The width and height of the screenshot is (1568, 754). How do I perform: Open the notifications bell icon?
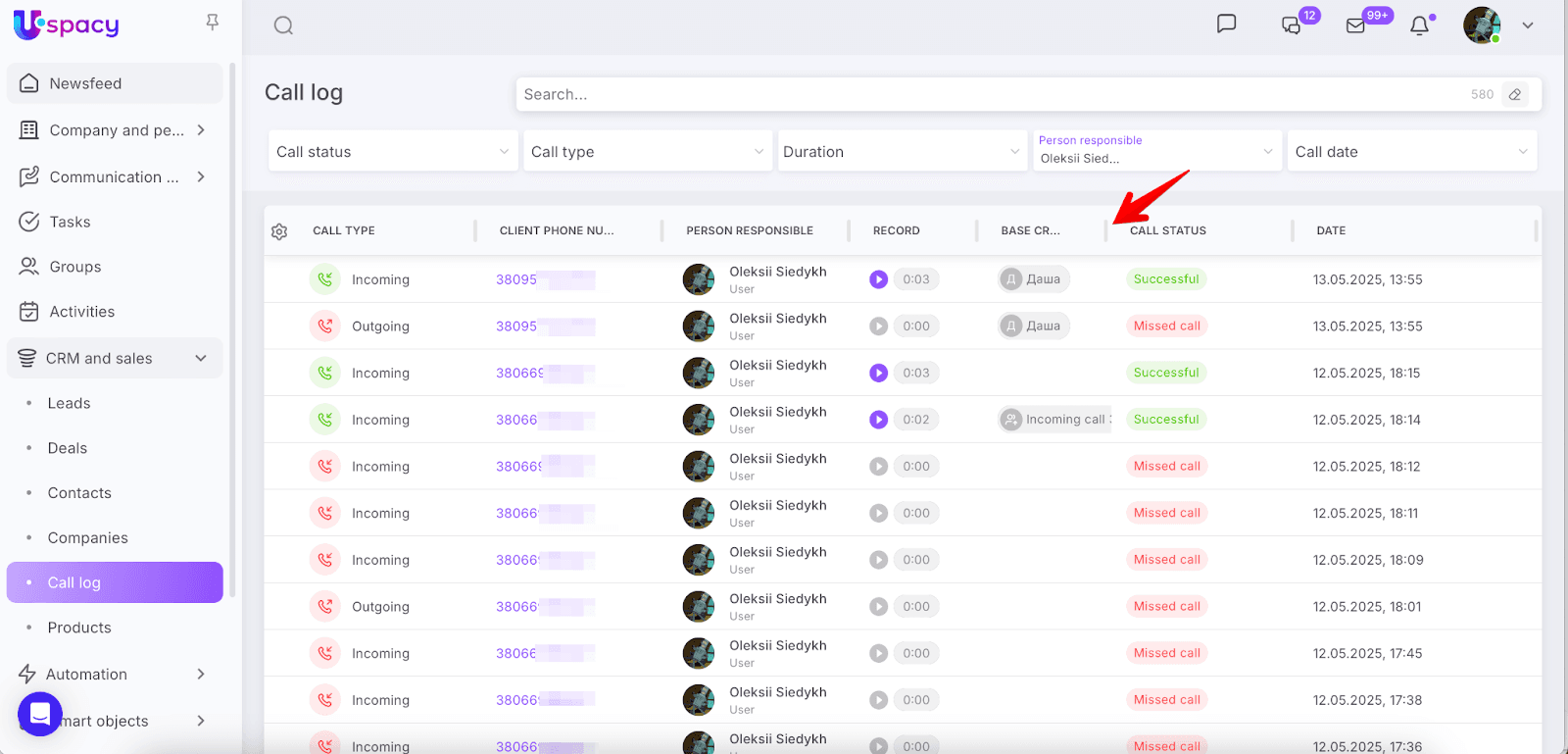click(x=1419, y=25)
